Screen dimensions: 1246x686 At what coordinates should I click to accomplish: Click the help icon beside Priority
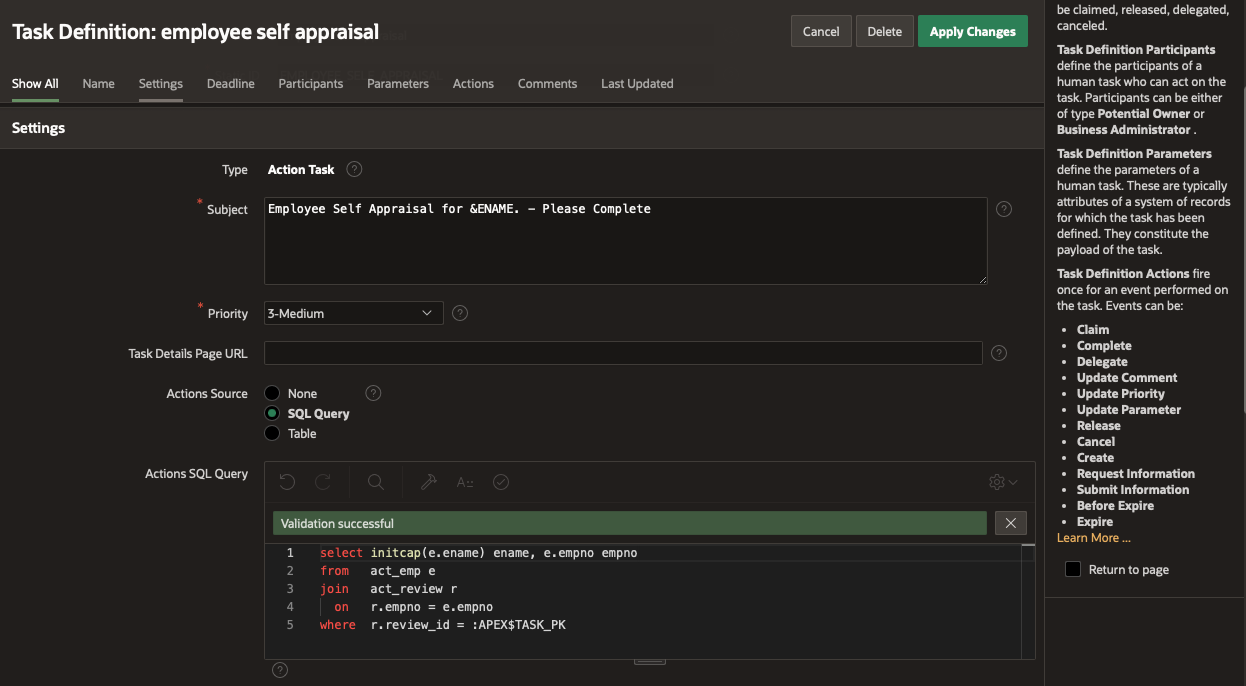(x=460, y=313)
